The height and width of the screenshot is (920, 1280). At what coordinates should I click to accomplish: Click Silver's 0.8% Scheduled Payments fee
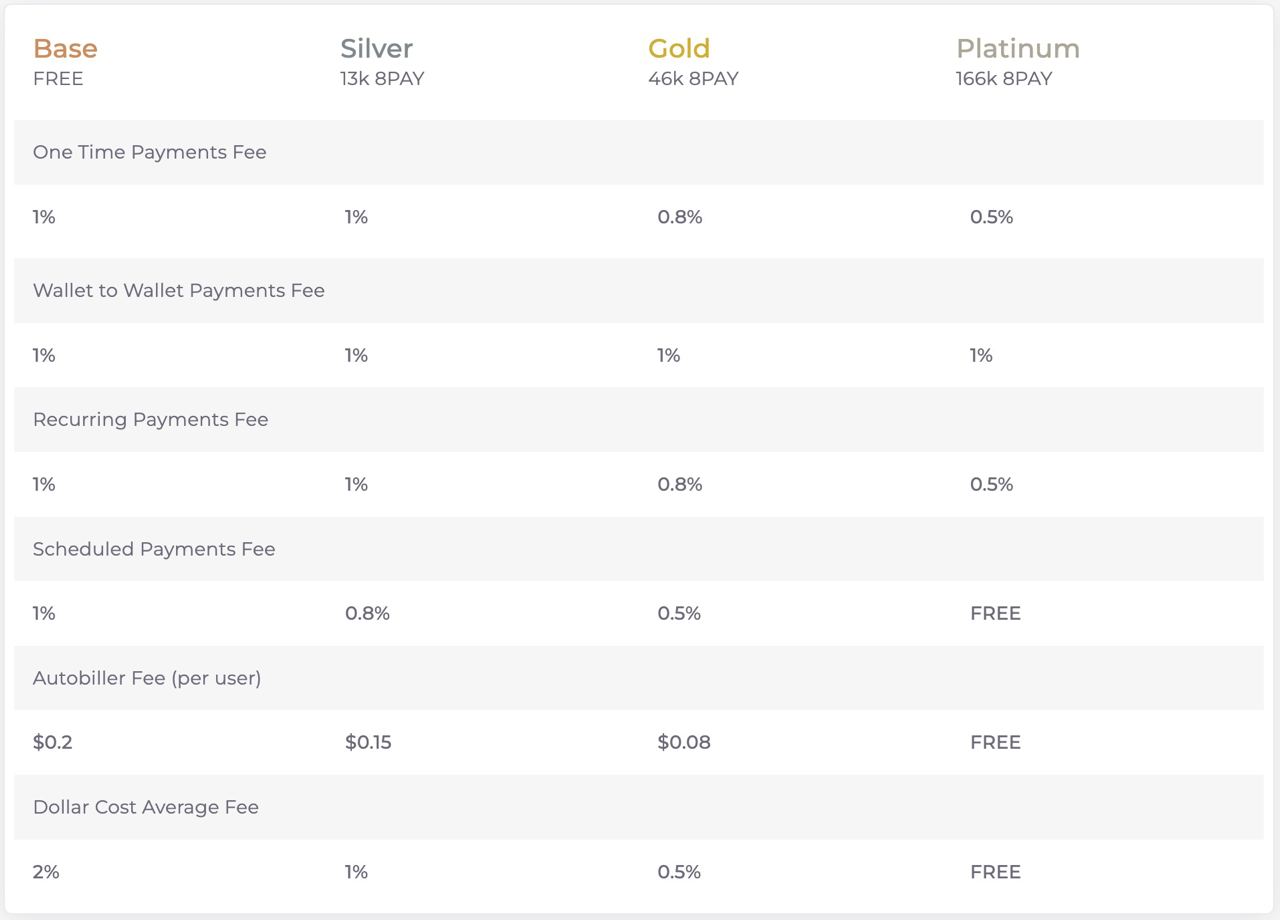point(367,613)
